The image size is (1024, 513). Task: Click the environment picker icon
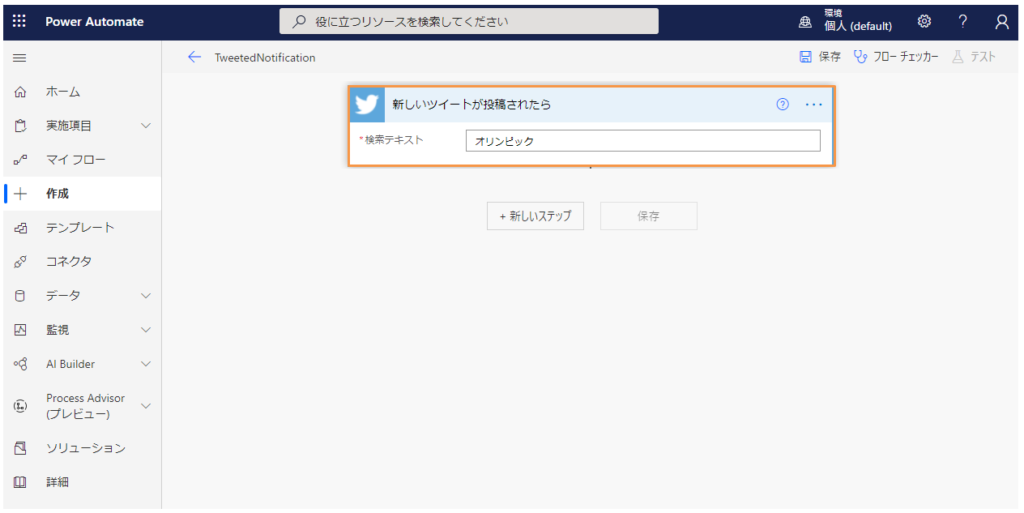click(x=805, y=22)
